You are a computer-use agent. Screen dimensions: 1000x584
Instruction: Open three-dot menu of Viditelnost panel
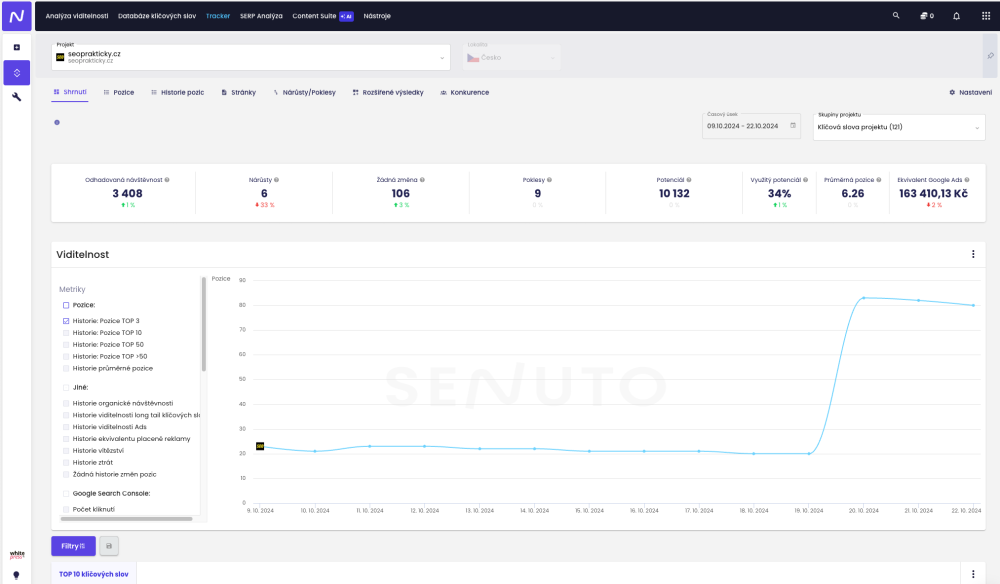coord(973,254)
